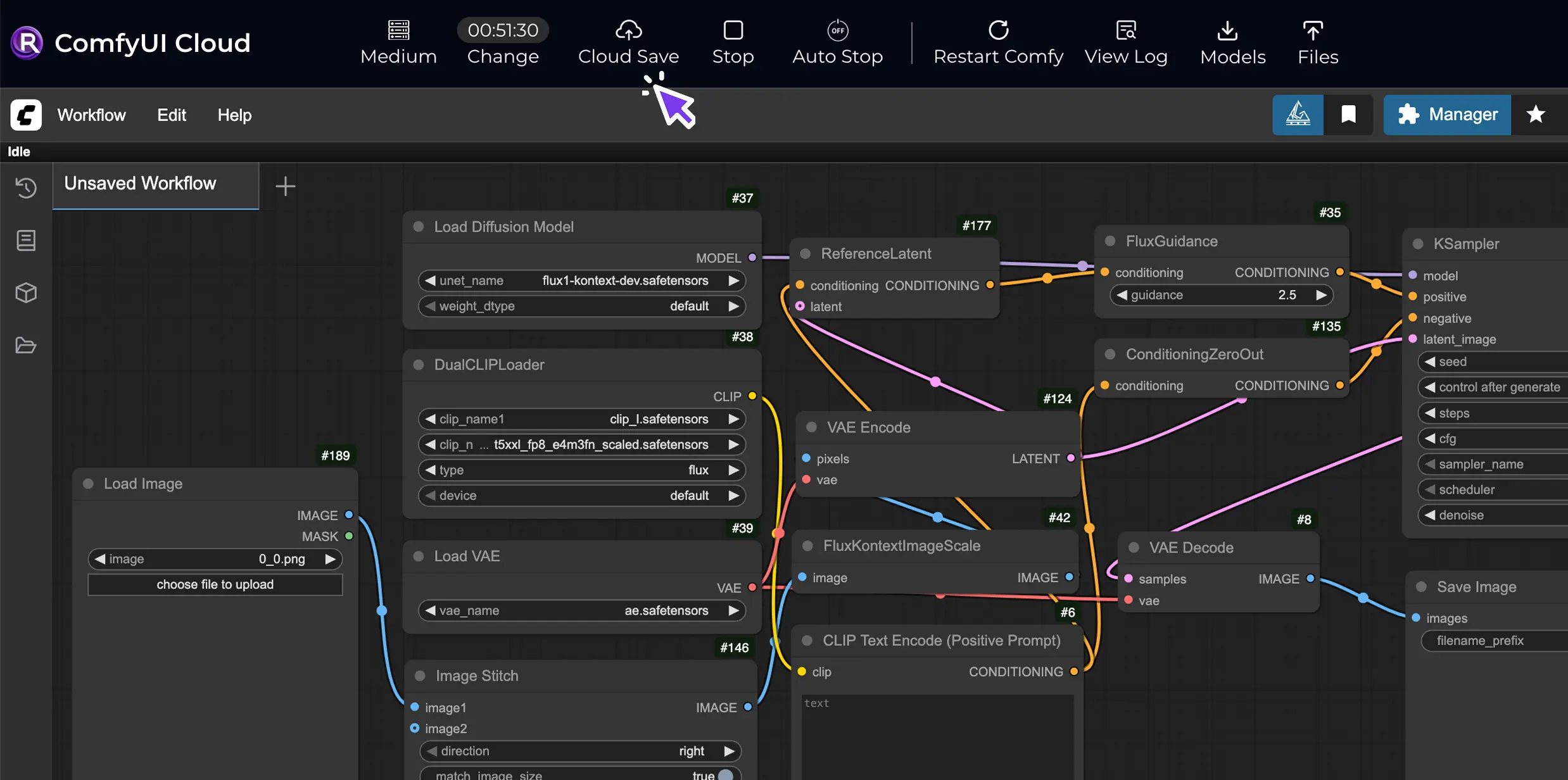Open the Manager button
The image size is (1568, 780).
tap(1447, 115)
